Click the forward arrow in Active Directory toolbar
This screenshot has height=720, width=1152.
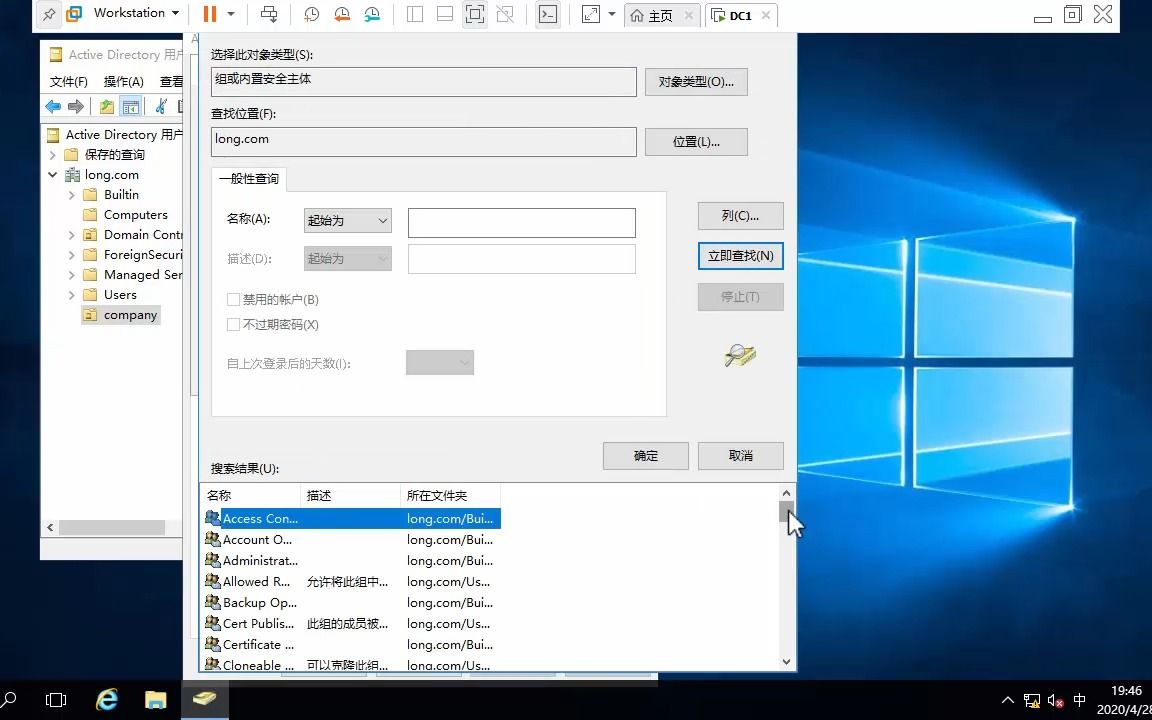pos(76,107)
